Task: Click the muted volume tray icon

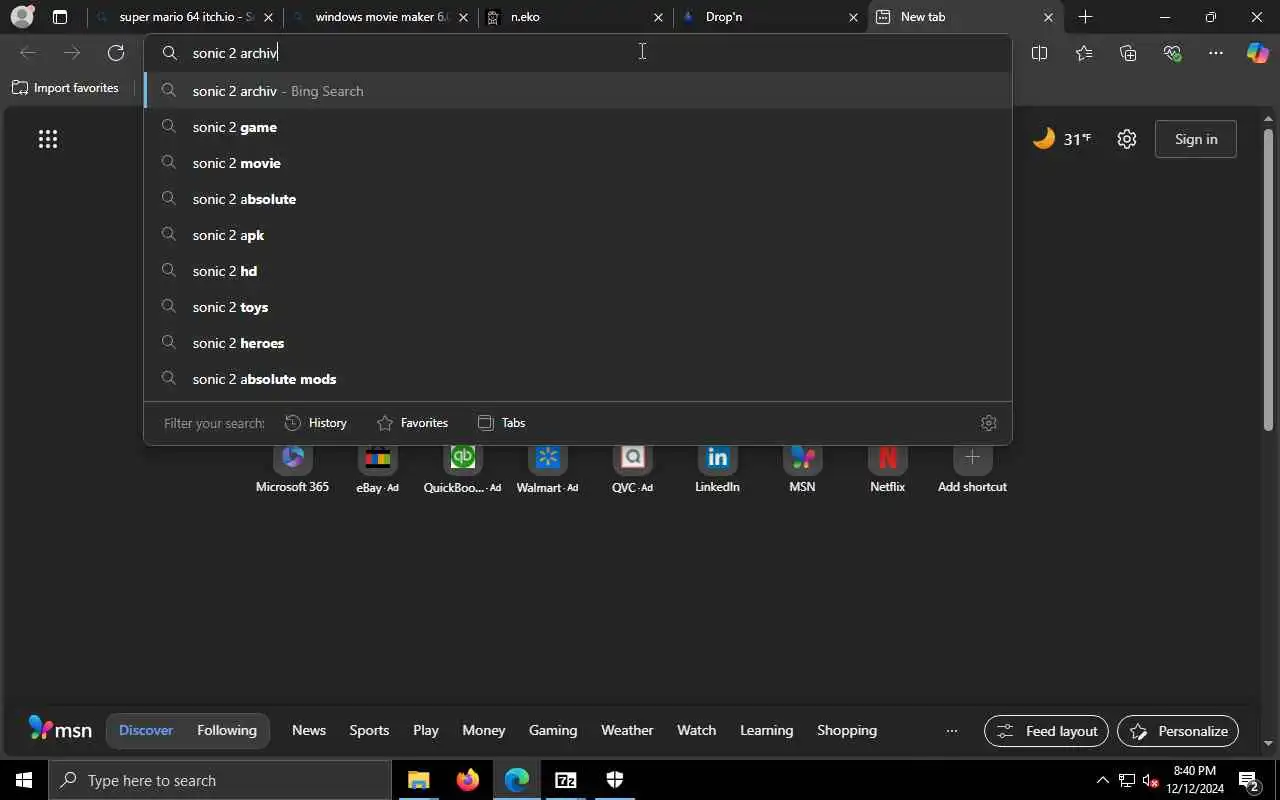Action: pyautogui.click(x=1150, y=780)
